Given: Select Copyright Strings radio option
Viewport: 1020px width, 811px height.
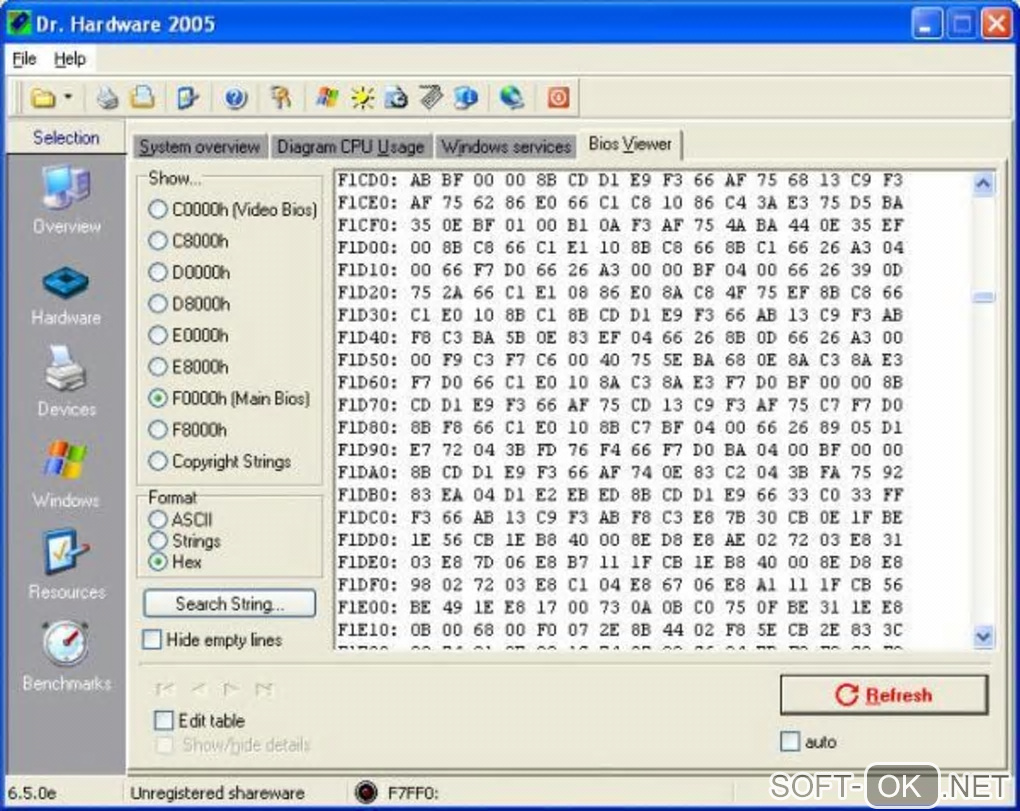Looking at the screenshot, I should pos(157,461).
